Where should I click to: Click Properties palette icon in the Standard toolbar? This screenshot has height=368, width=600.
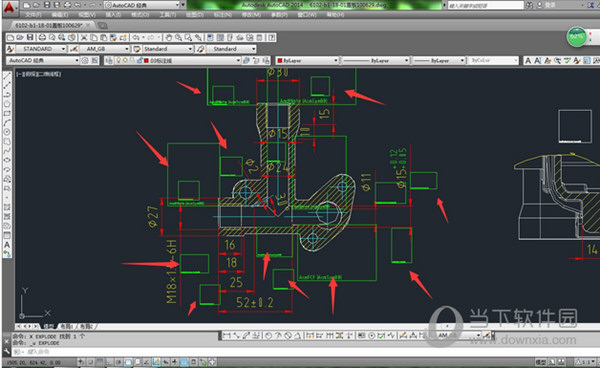pos(210,37)
